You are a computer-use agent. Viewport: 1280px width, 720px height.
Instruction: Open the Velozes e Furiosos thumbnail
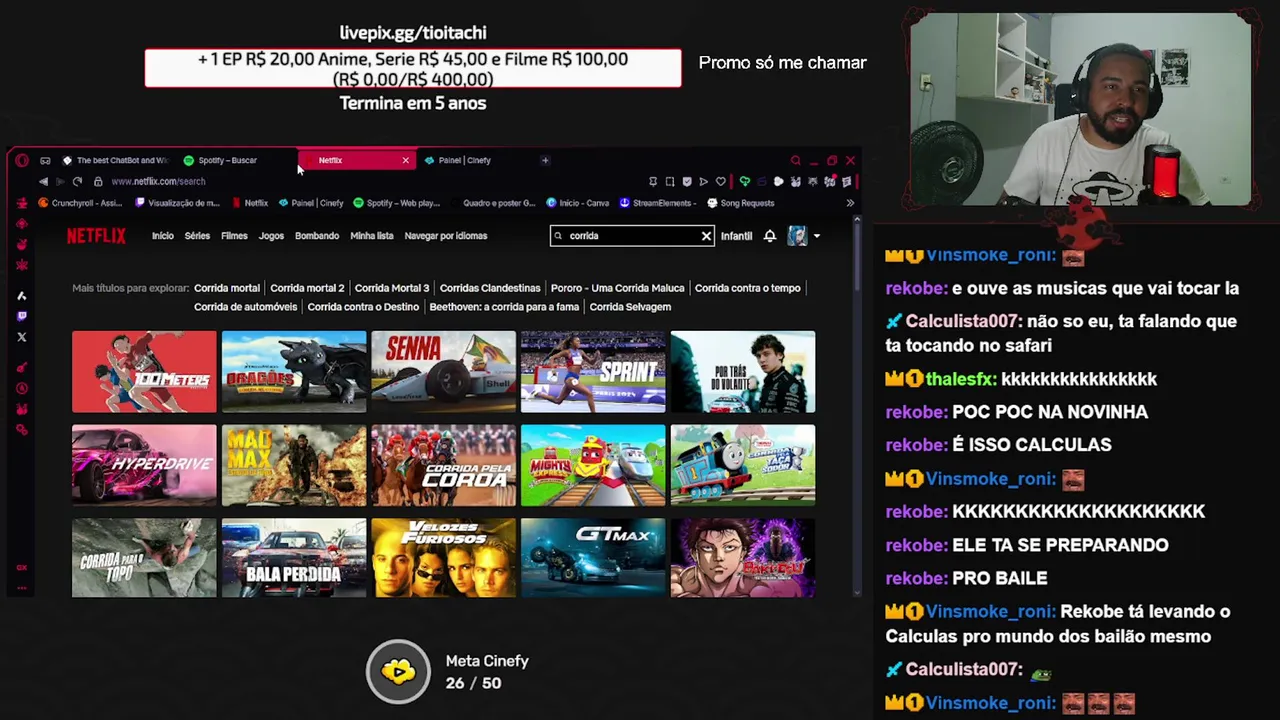[x=443, y=558]
